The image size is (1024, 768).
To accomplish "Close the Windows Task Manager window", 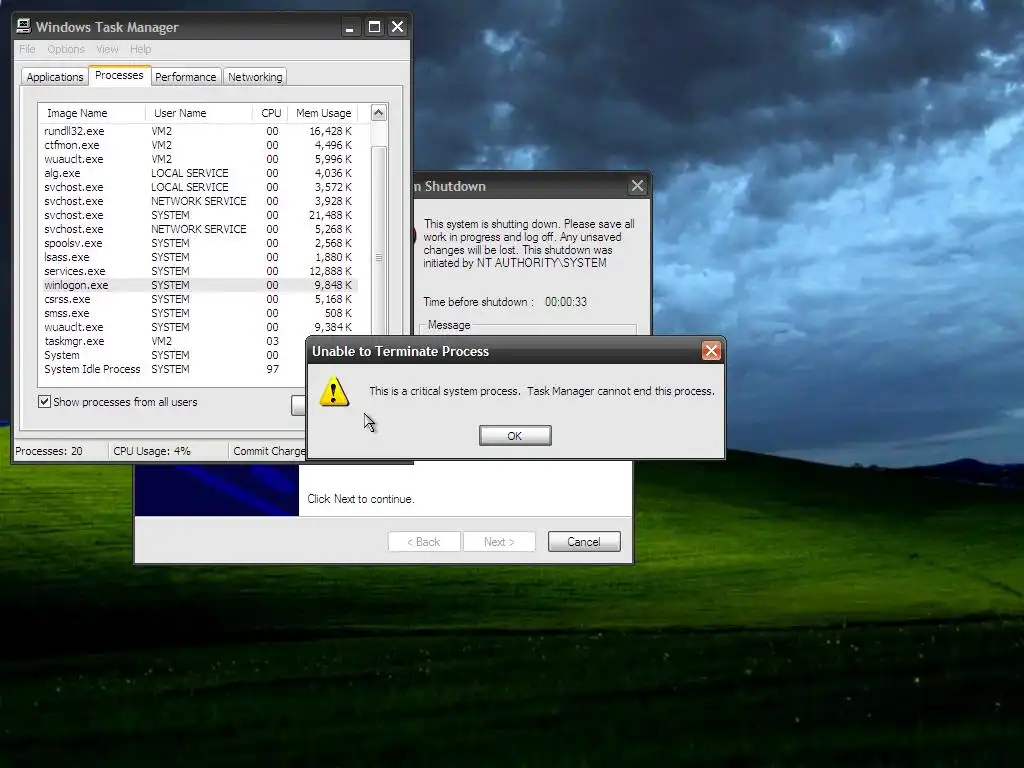I will tap(397, 27).
